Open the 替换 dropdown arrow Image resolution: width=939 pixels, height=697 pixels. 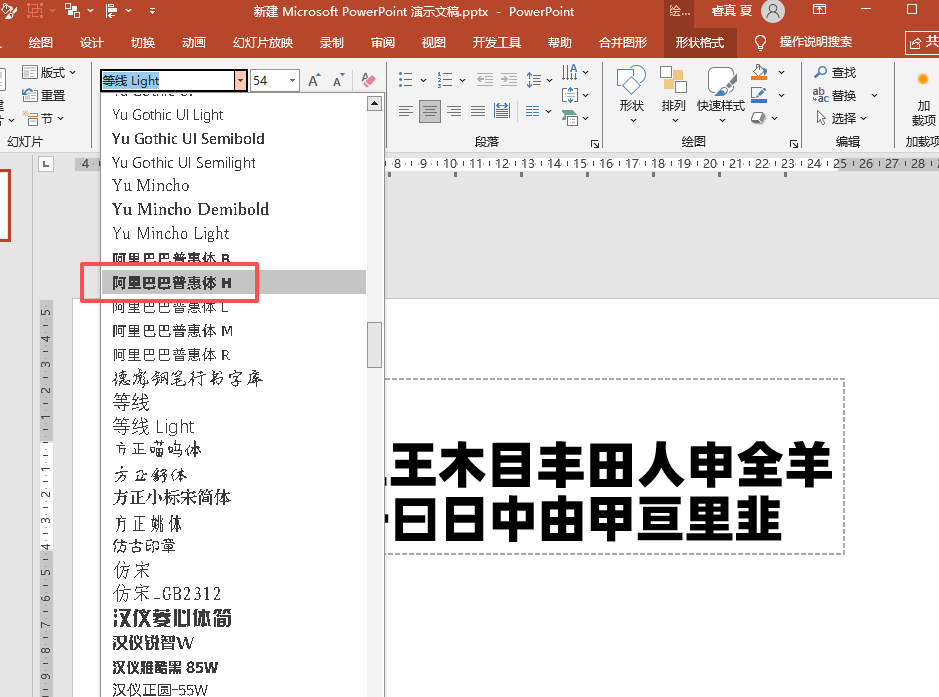point(874,95)
